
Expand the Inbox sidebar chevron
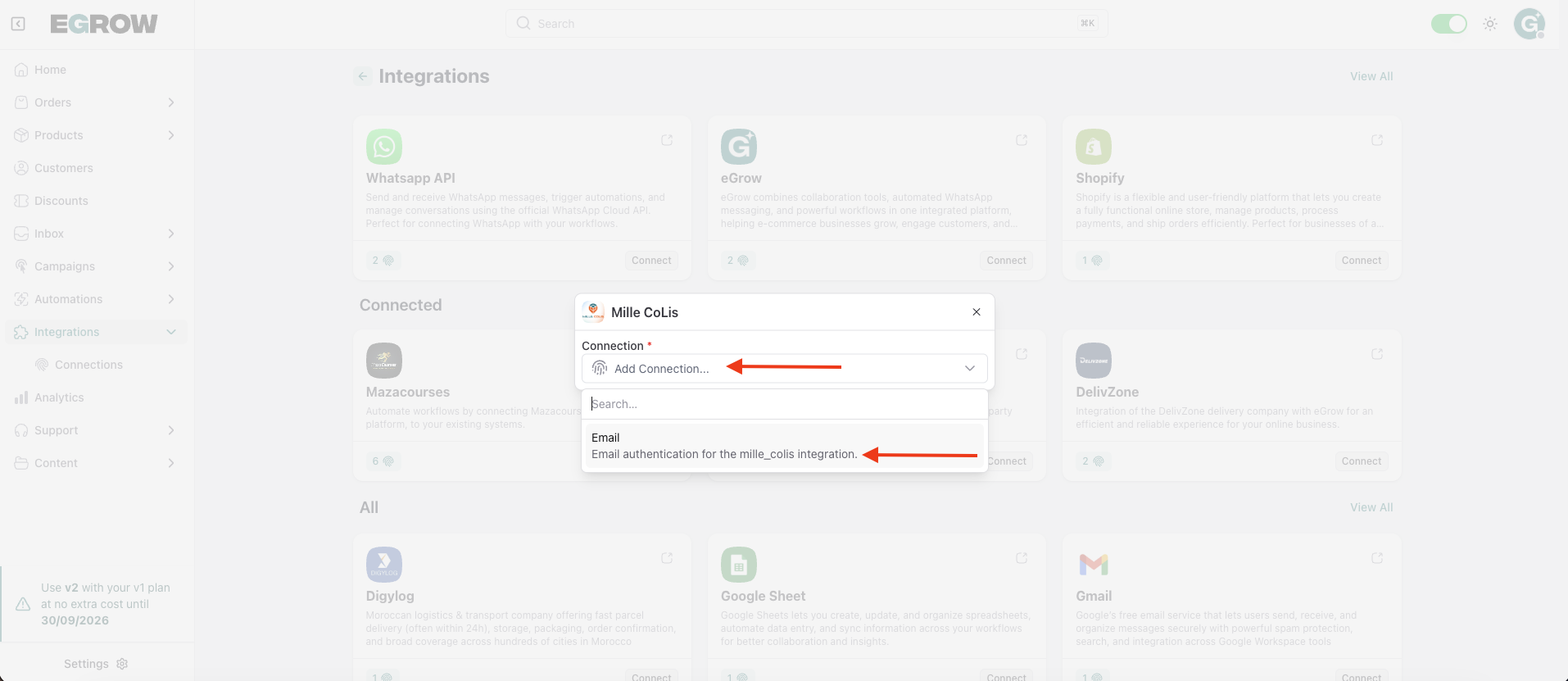[171, 234]
